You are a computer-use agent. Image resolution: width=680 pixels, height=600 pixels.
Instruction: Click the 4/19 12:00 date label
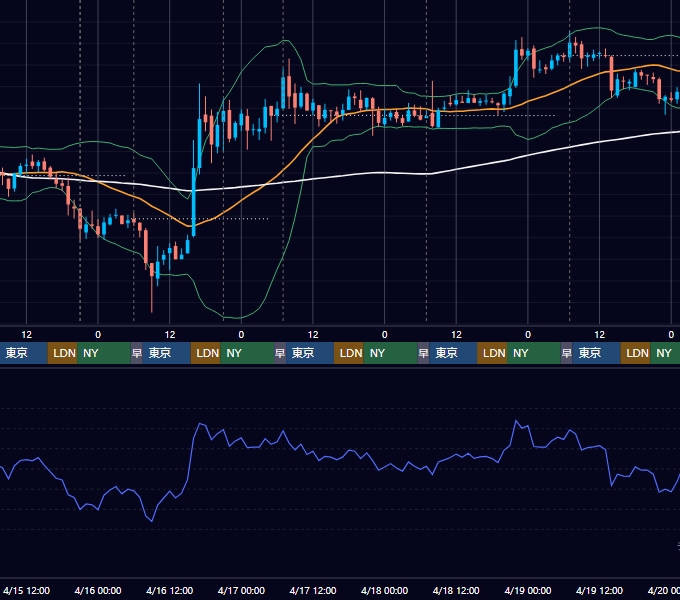click(x=599, y=590)
